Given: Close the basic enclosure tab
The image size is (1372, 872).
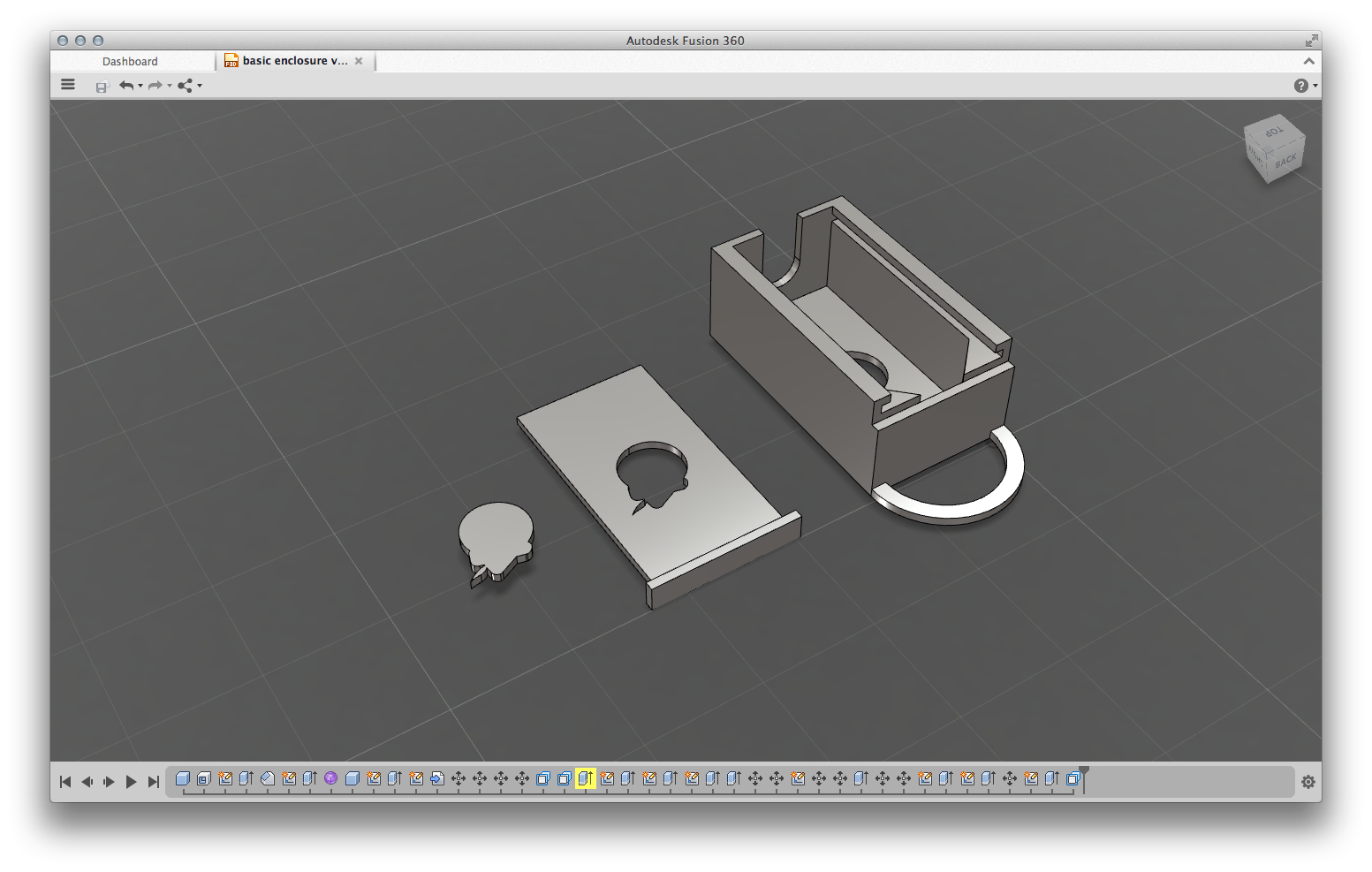Looking at the screenshot, I should (x=359, y=61).
